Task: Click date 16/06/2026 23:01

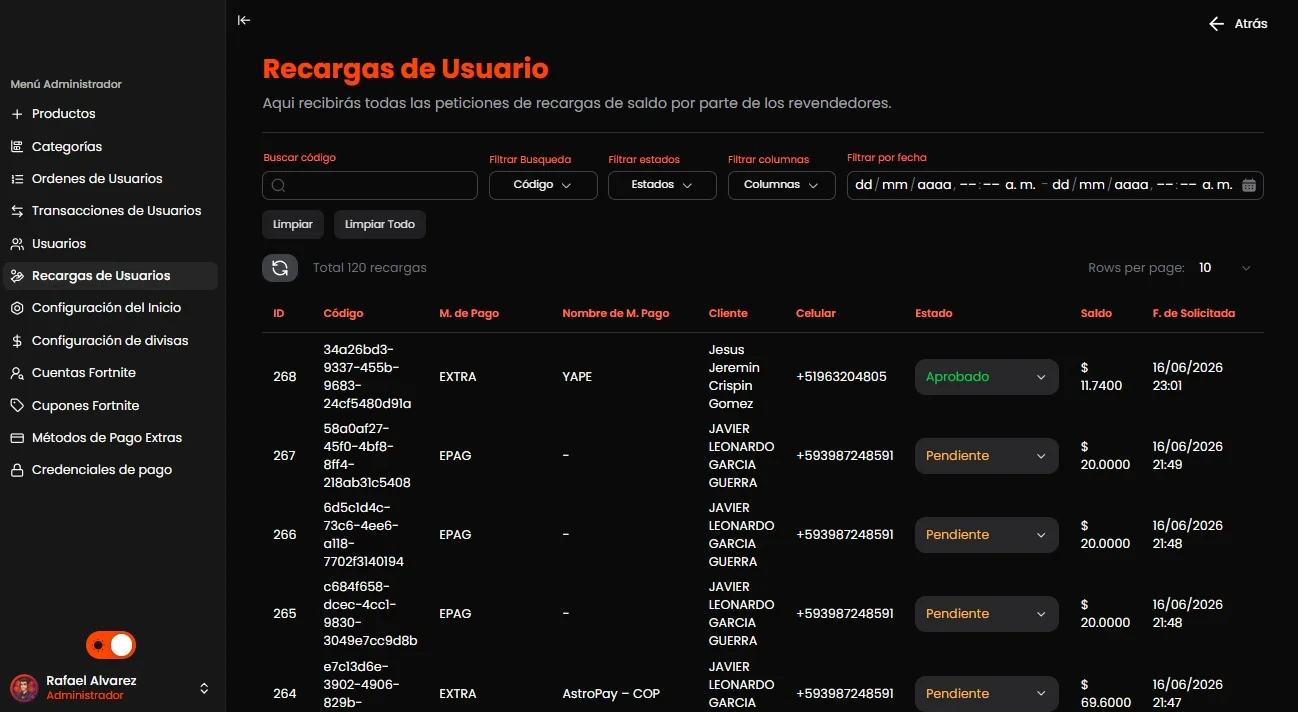Action: click(x=1187, y=377)
